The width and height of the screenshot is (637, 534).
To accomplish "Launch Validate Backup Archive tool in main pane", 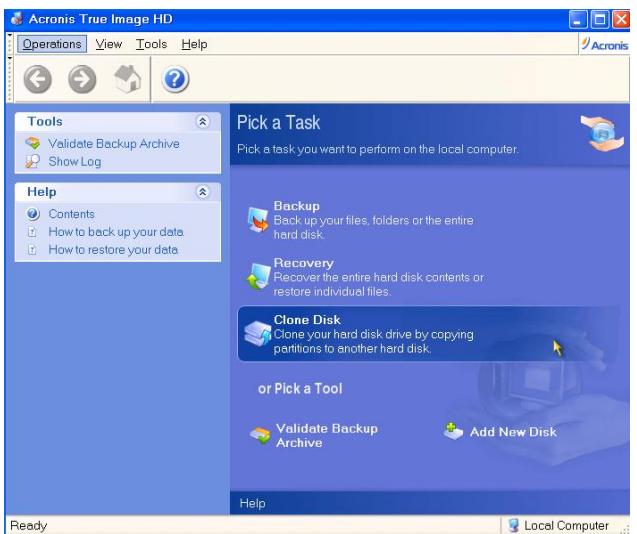I will tap(314, 435).
